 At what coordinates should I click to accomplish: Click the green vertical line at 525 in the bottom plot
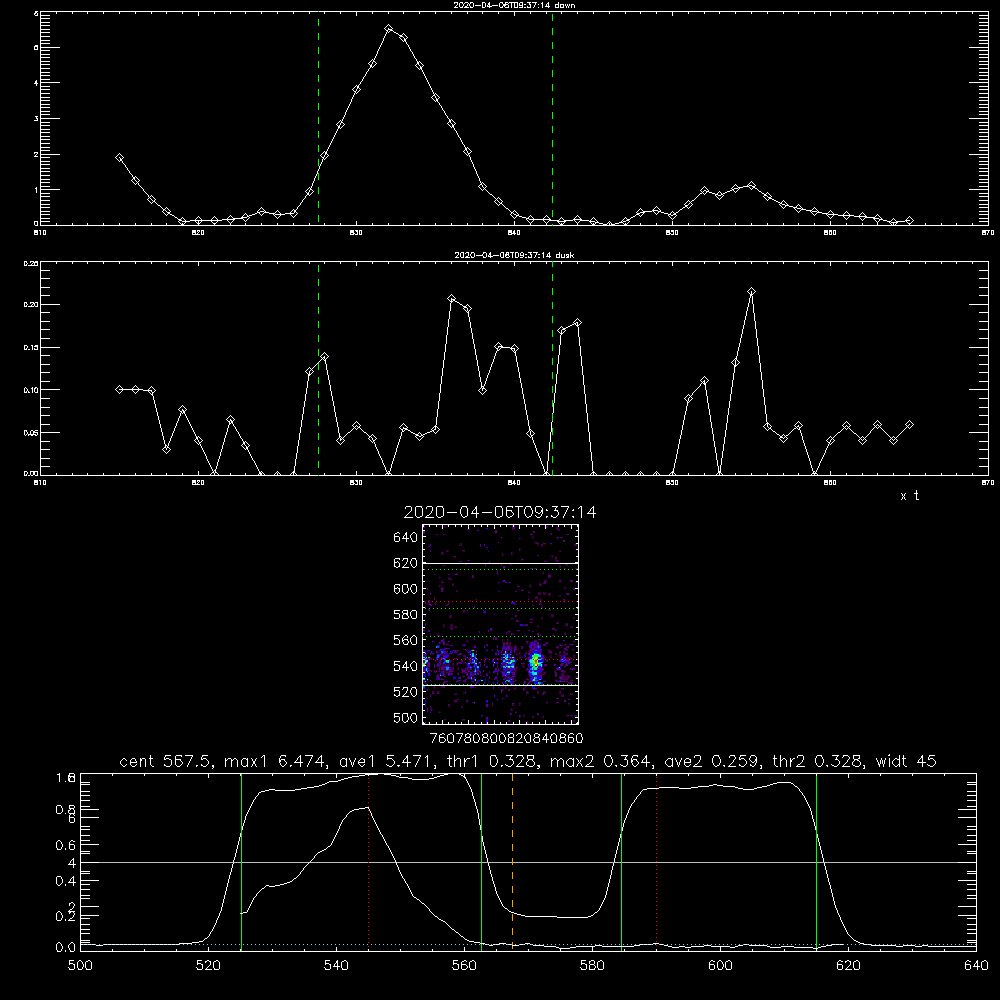coord(241,862)
